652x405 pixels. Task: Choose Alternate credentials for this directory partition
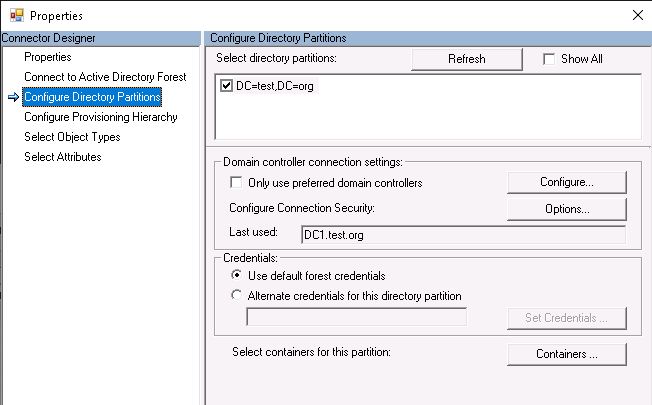coord(236,295)
